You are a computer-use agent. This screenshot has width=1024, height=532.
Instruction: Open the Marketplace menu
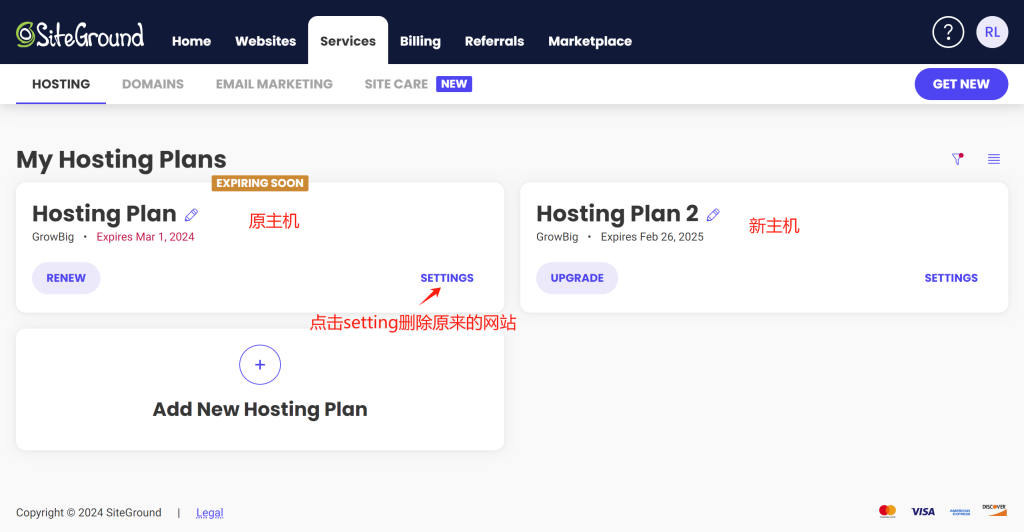590,41
